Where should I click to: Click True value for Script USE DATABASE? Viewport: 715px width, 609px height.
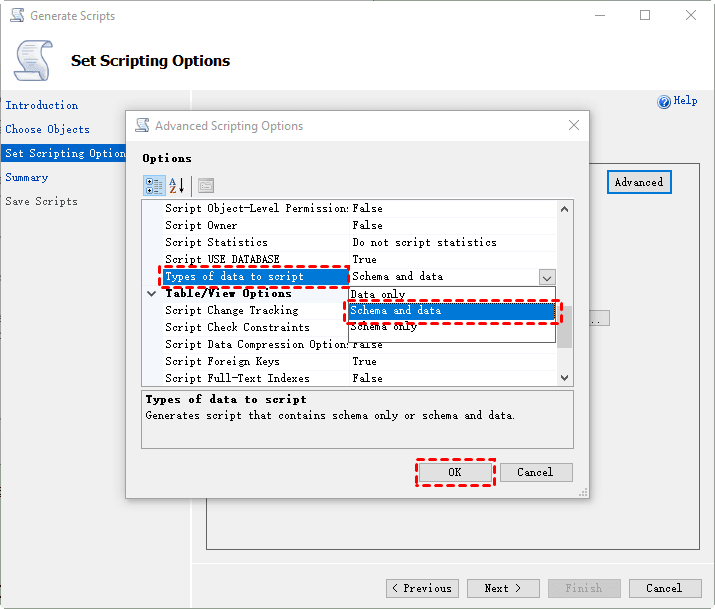(x=364, y=259)
